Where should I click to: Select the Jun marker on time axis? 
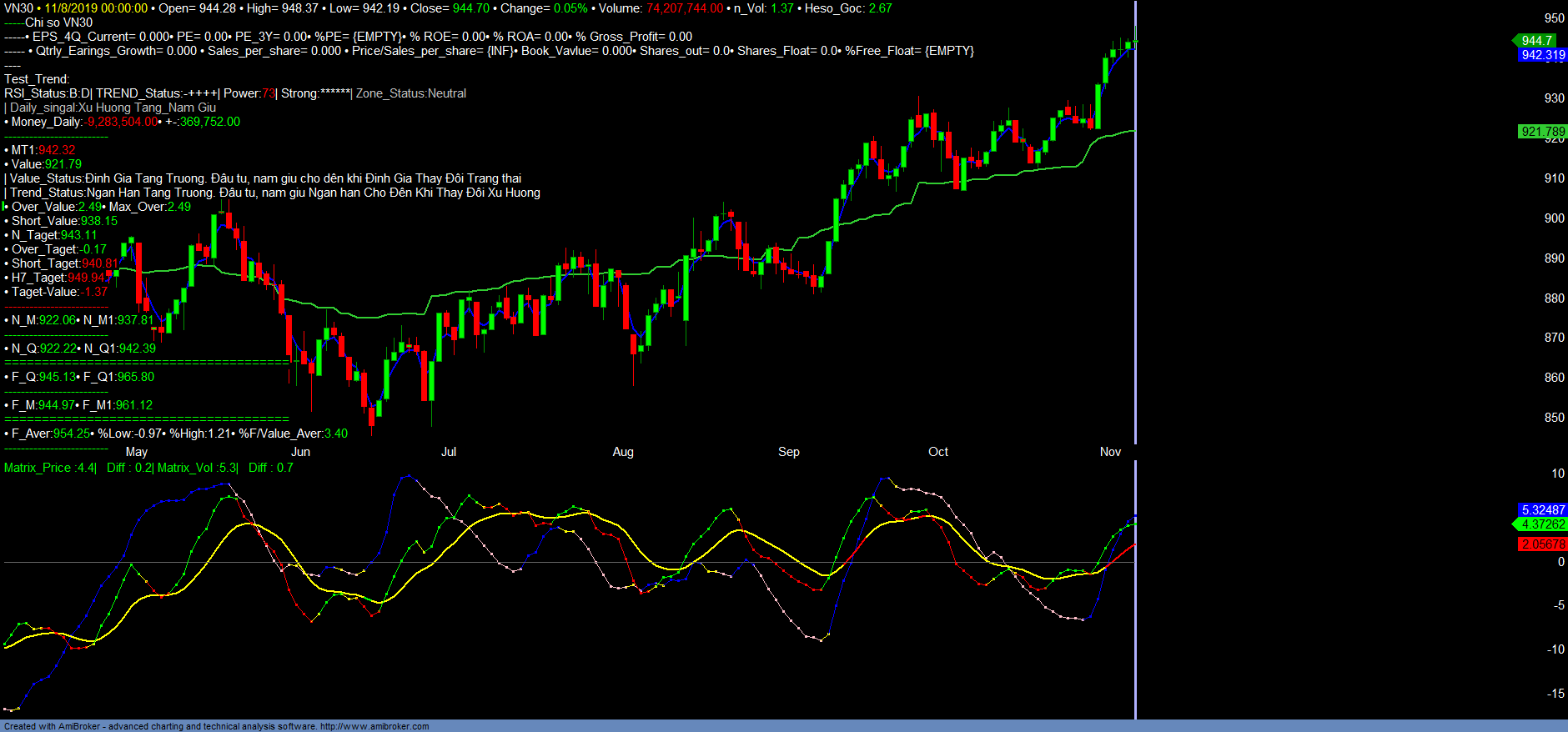click(x=300, y=452)
